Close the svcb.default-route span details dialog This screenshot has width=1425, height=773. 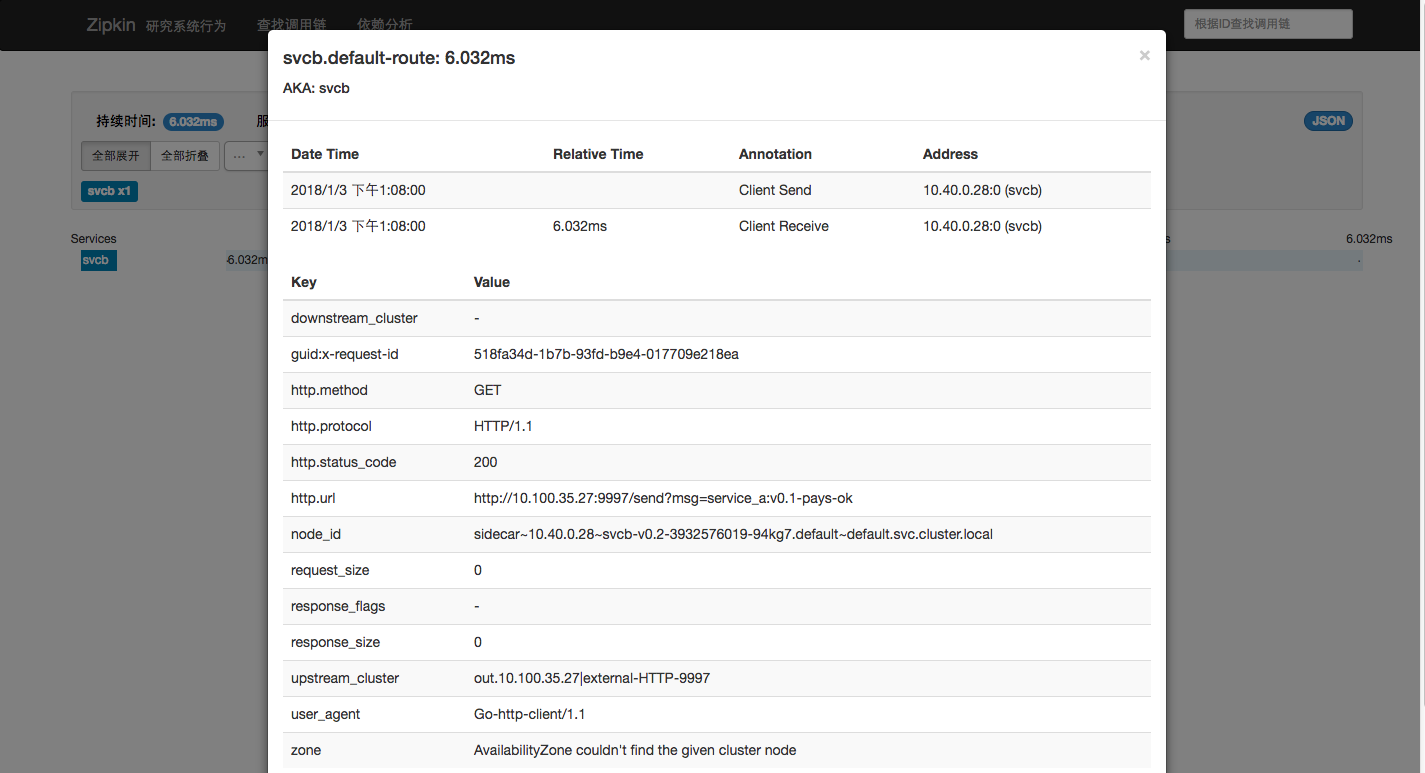tap(1144, 56)
